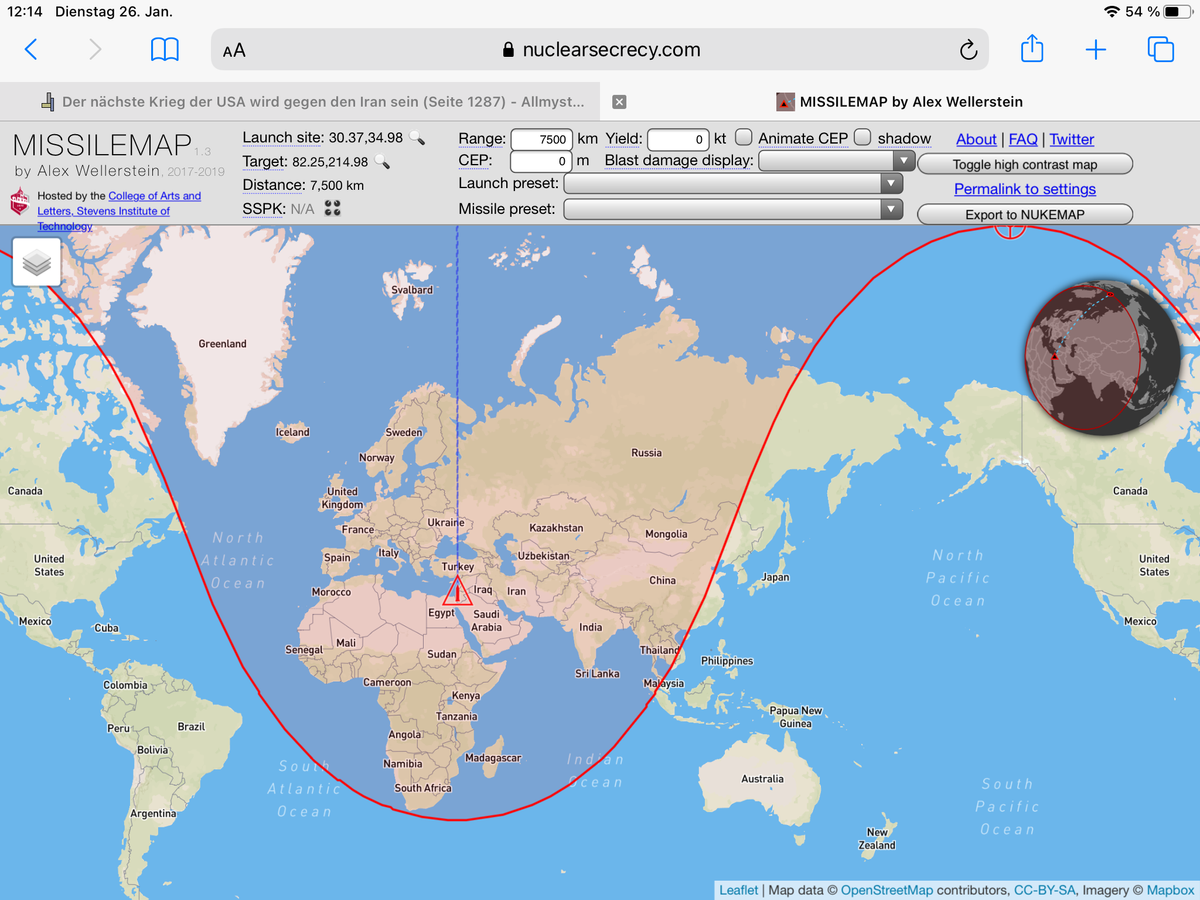Click the Stevens Institute logo icon
Screen dimensions: 1200x900
20,203
